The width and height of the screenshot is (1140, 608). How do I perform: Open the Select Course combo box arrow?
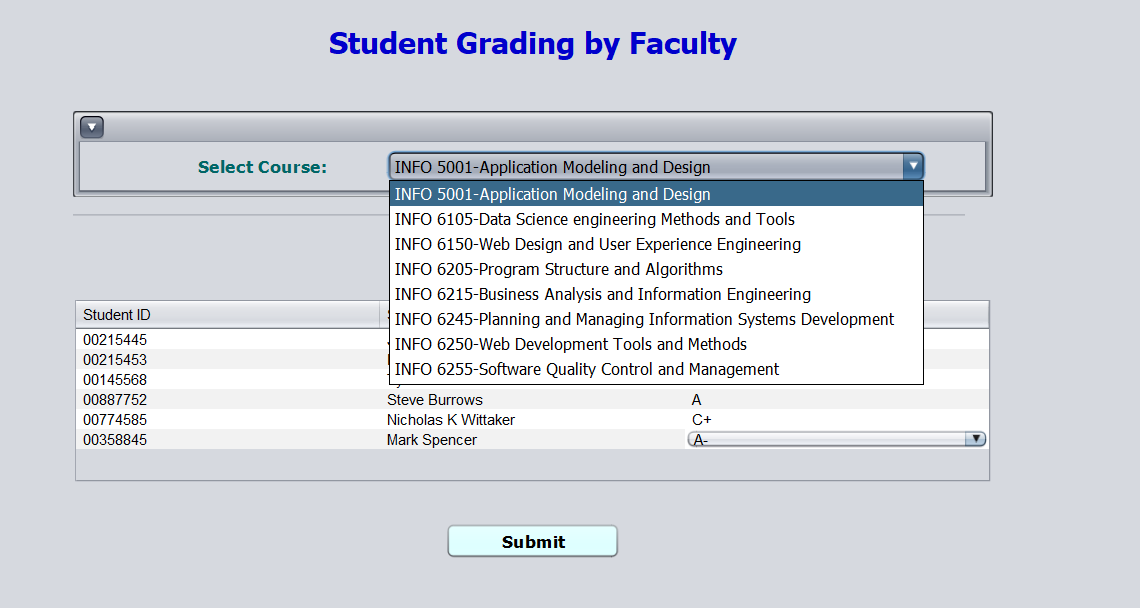pos(912,167)
